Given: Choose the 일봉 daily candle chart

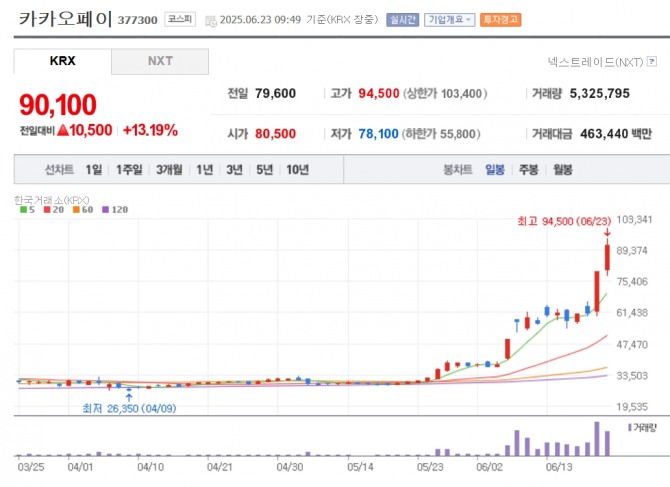Looking at the screenshot, I should [x=495, y=170].
